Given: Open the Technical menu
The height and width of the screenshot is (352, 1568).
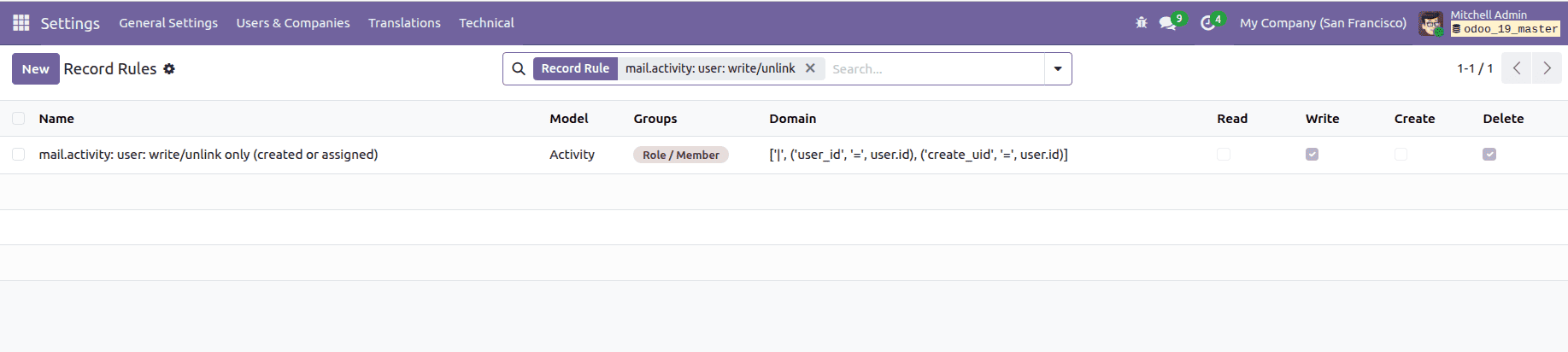Looking at the screenshot, I should (x=486, y=23).
